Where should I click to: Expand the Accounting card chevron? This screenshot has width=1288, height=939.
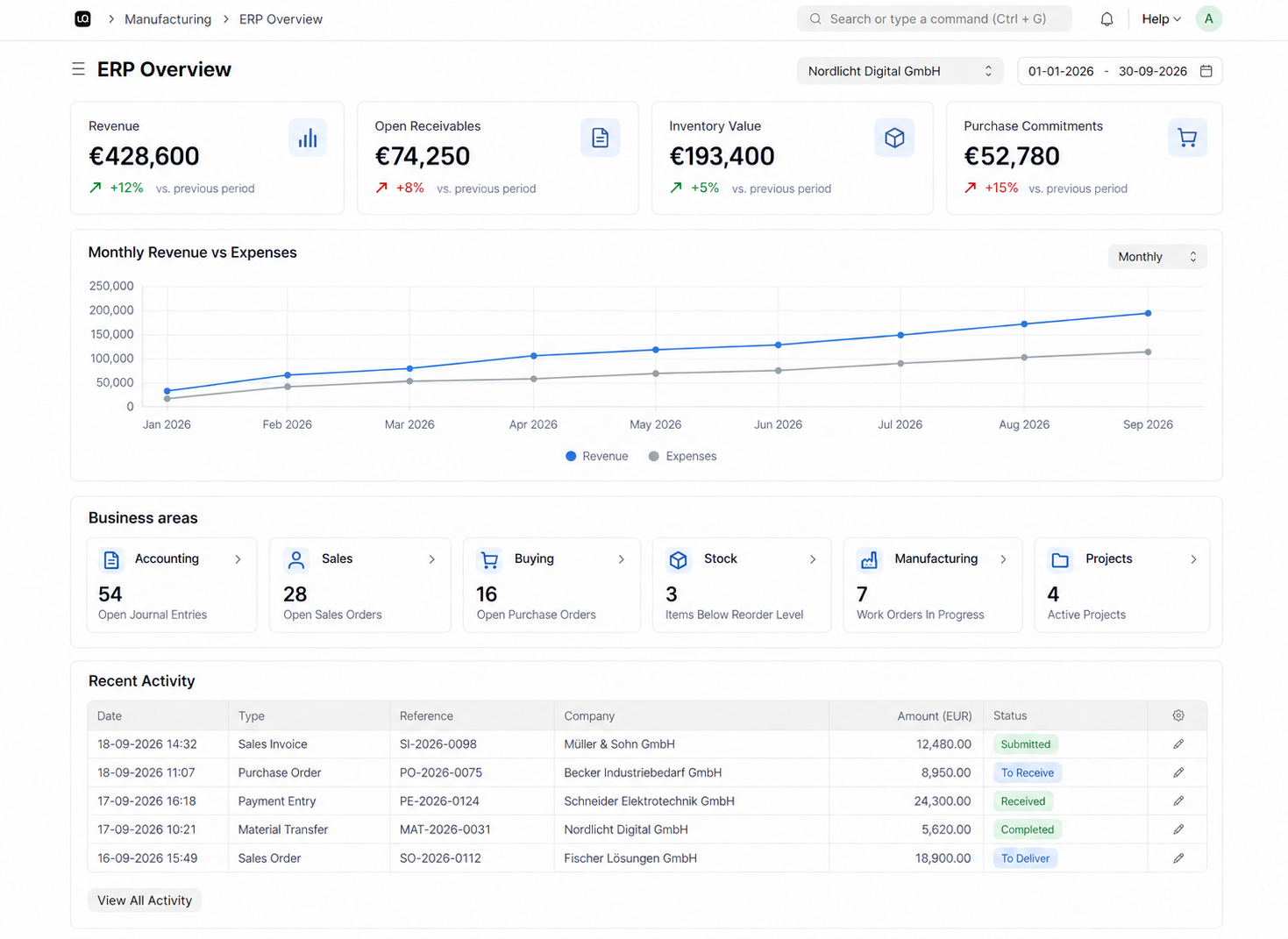(x=238, y=559)
